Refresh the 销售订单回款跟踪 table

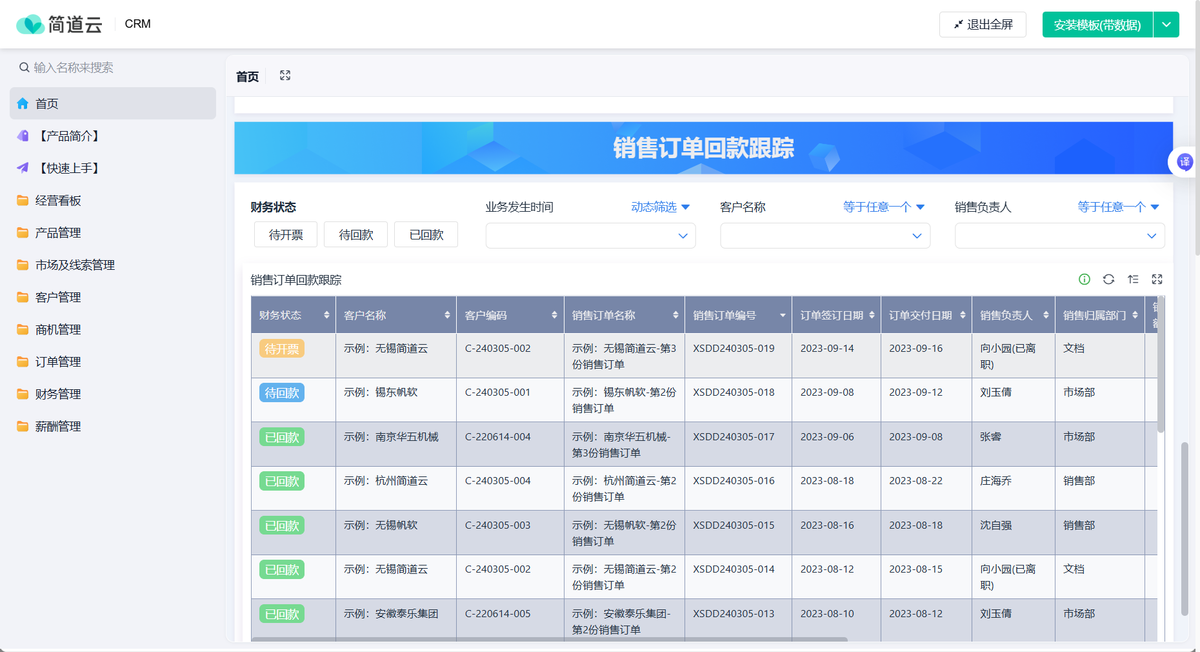[1108, 280]
